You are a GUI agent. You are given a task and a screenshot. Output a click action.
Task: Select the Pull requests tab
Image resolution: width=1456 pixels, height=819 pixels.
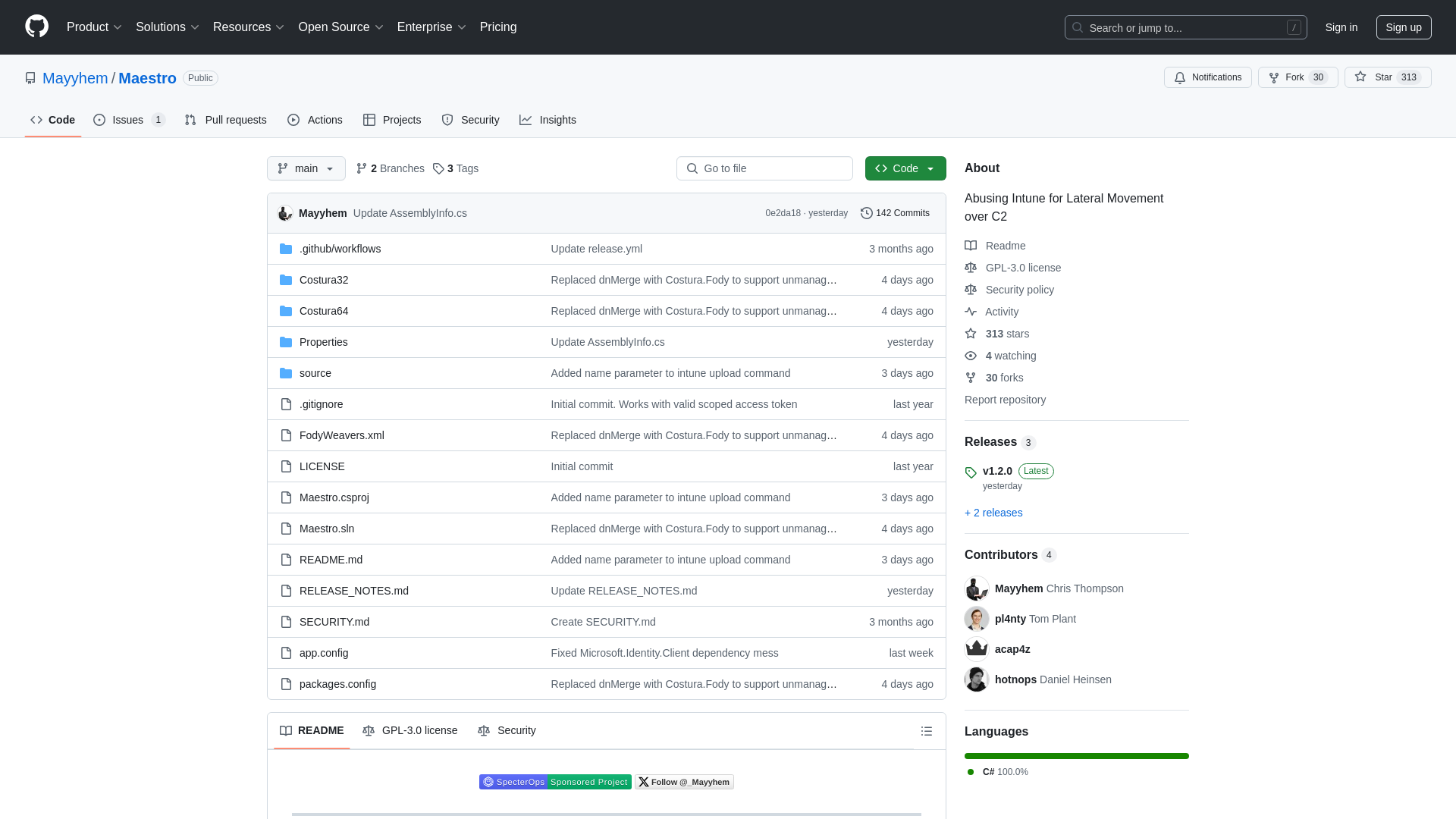pos(225,119)
